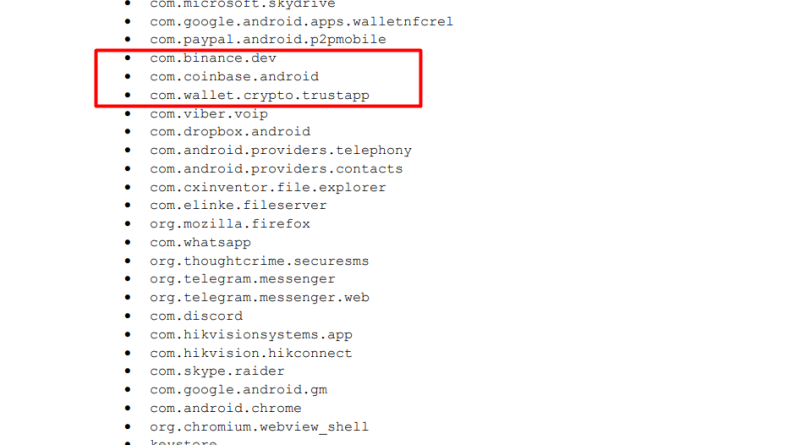Click org.thoughtcrime.securesms entry
Image resolution: width=800 pixels, height=445 pixels.
click(259, 261)
